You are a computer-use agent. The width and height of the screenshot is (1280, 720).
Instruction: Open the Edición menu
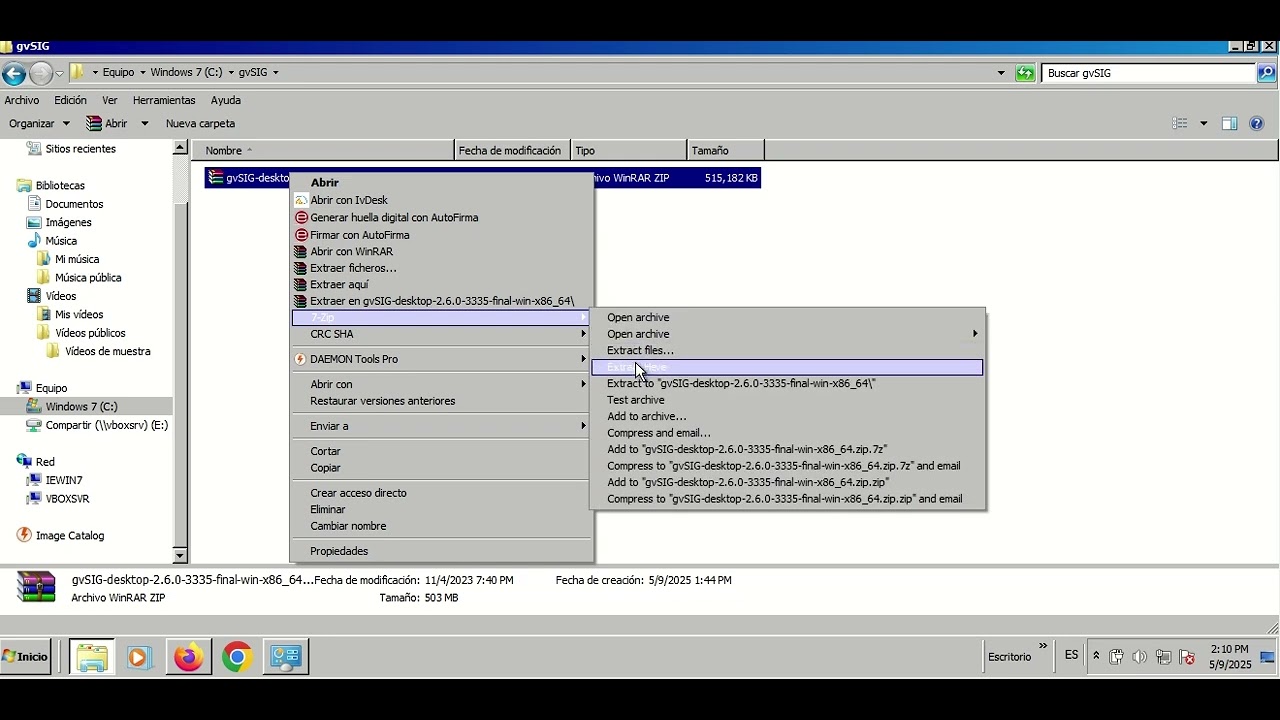point(70,100)
